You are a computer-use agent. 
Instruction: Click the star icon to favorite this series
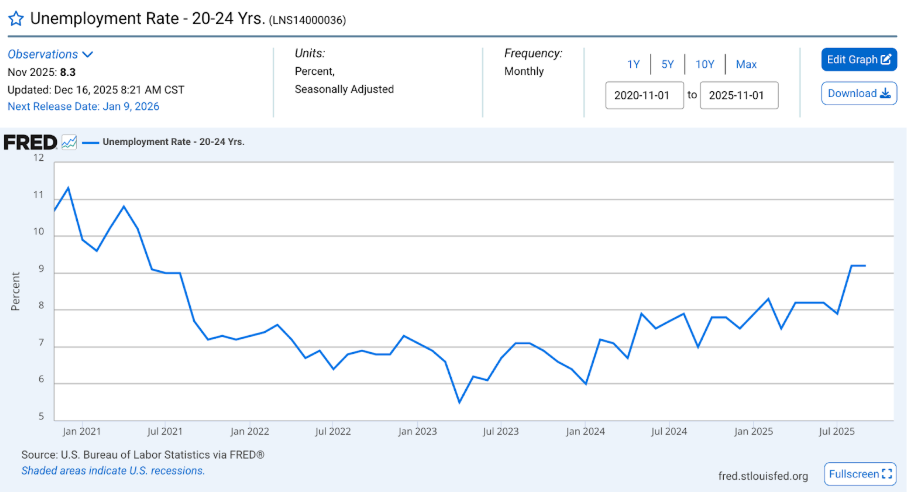(16, 19)
